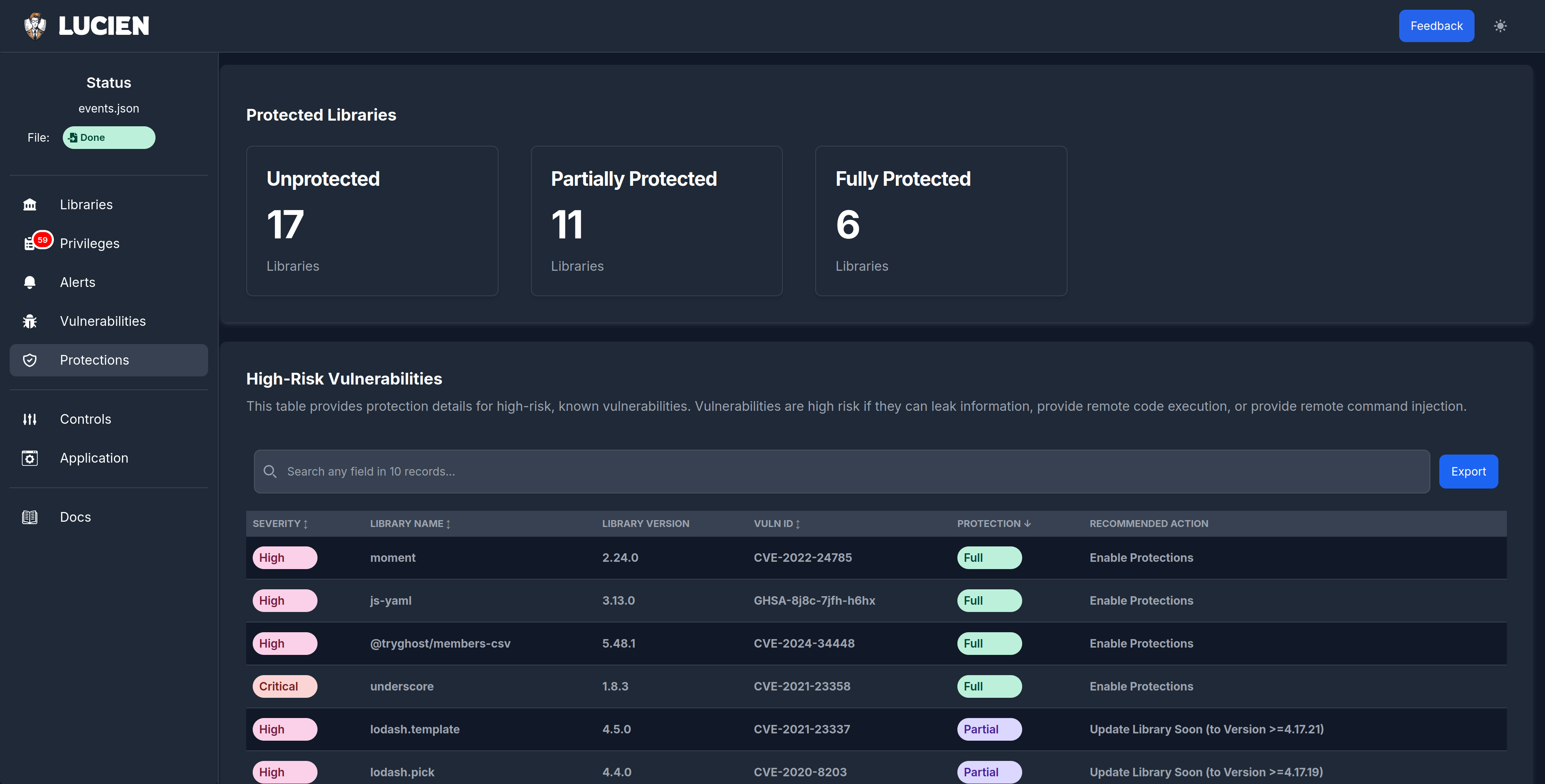The image size is (1545, 784).
Task: Click the Unprotected libraries card
Action: click(x=372, y=221)
